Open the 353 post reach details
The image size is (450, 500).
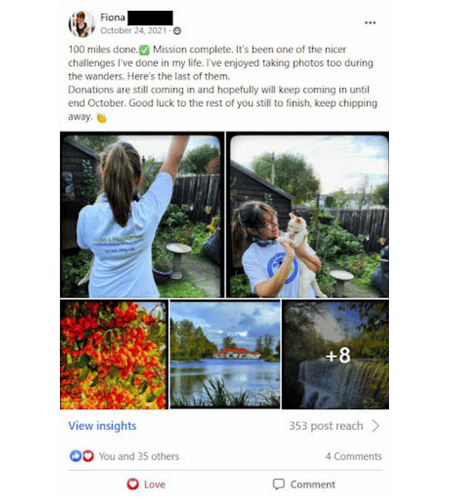tap(326, 426)
